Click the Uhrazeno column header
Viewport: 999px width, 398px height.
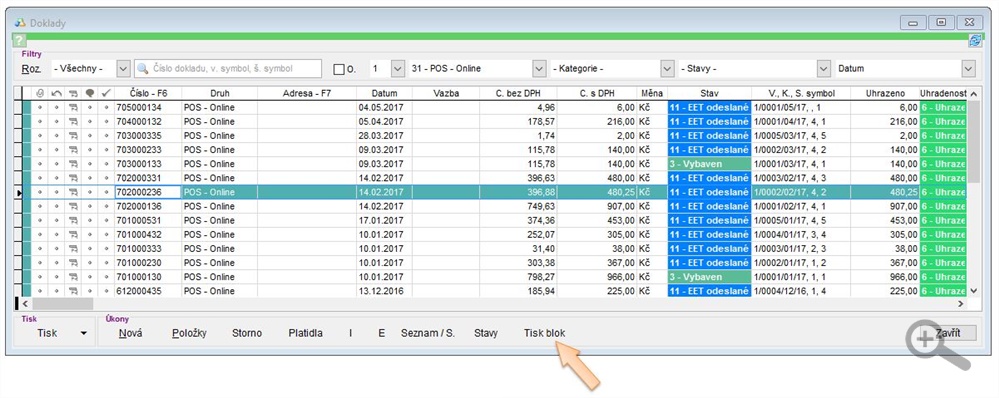click(885, 93)
